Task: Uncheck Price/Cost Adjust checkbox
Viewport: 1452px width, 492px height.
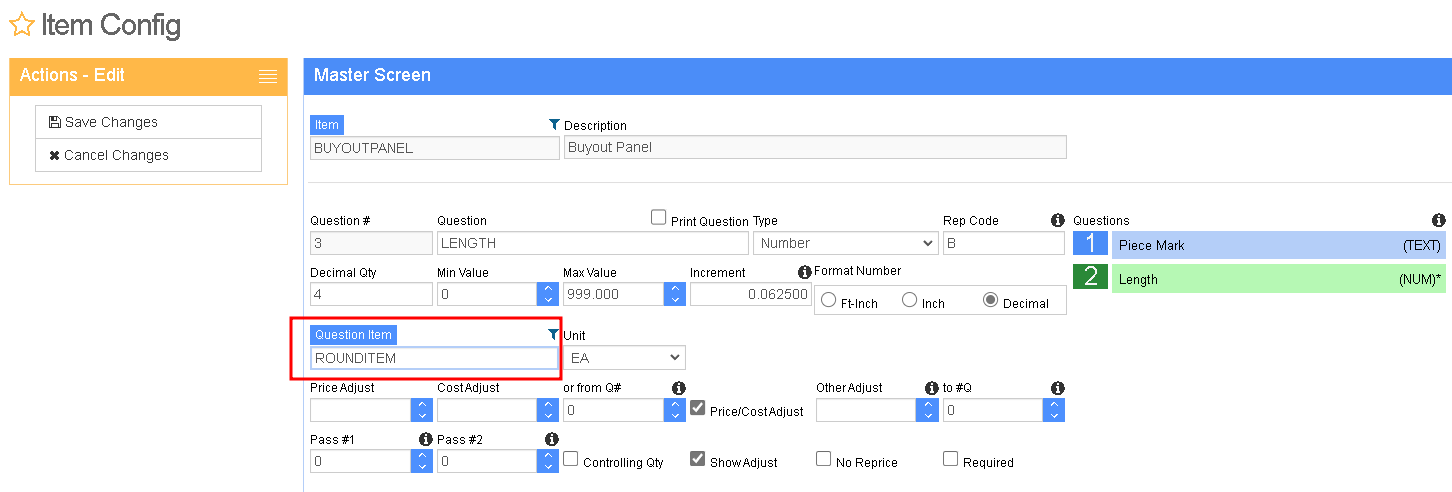Action: [698, 408]
